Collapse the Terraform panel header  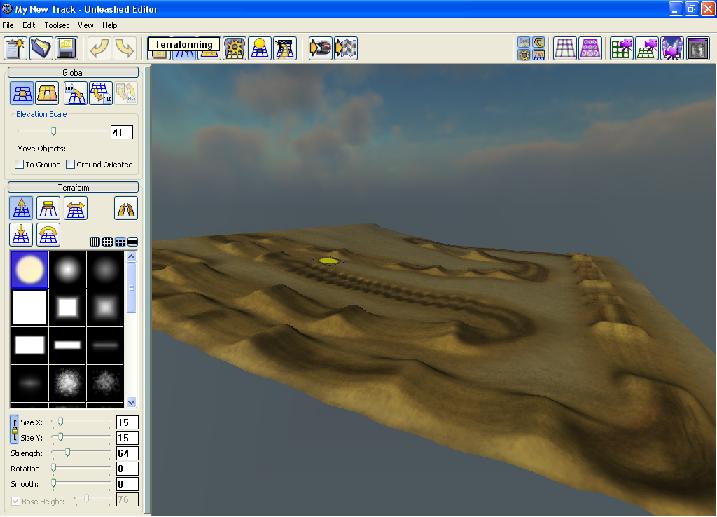74,187
